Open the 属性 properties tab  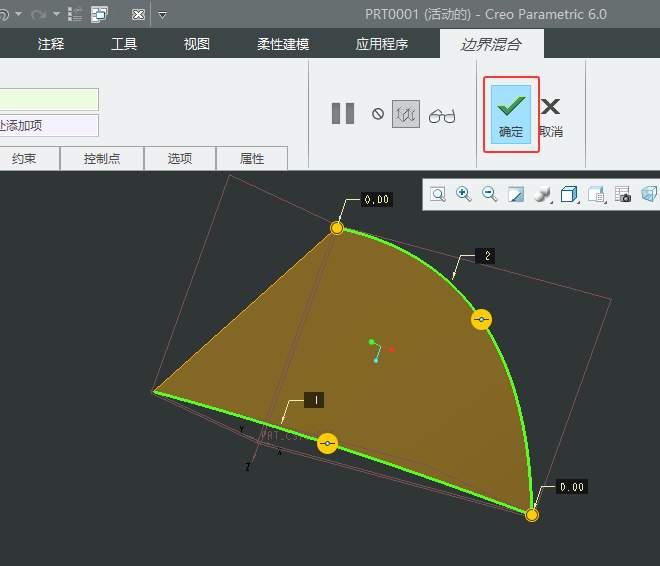point(252,159)
